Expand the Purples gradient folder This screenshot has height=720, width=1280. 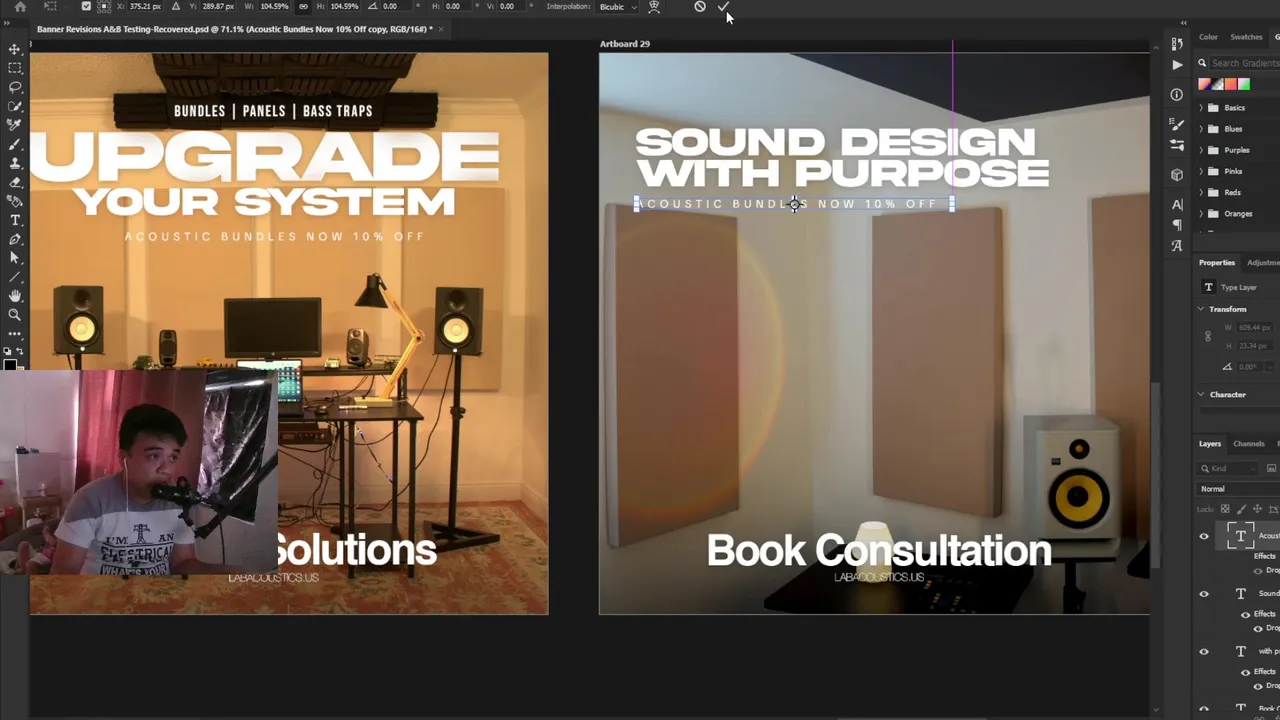click(1201, 150)
